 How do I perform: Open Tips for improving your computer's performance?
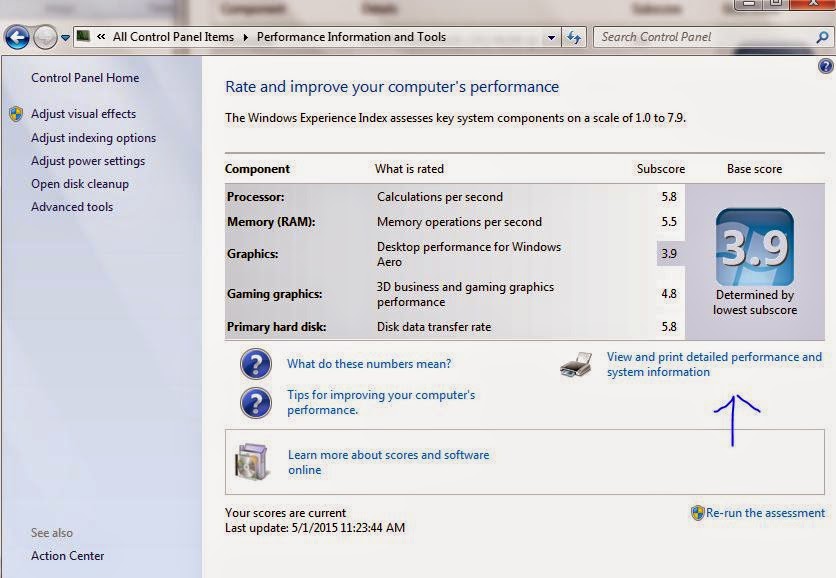point(381,402)
